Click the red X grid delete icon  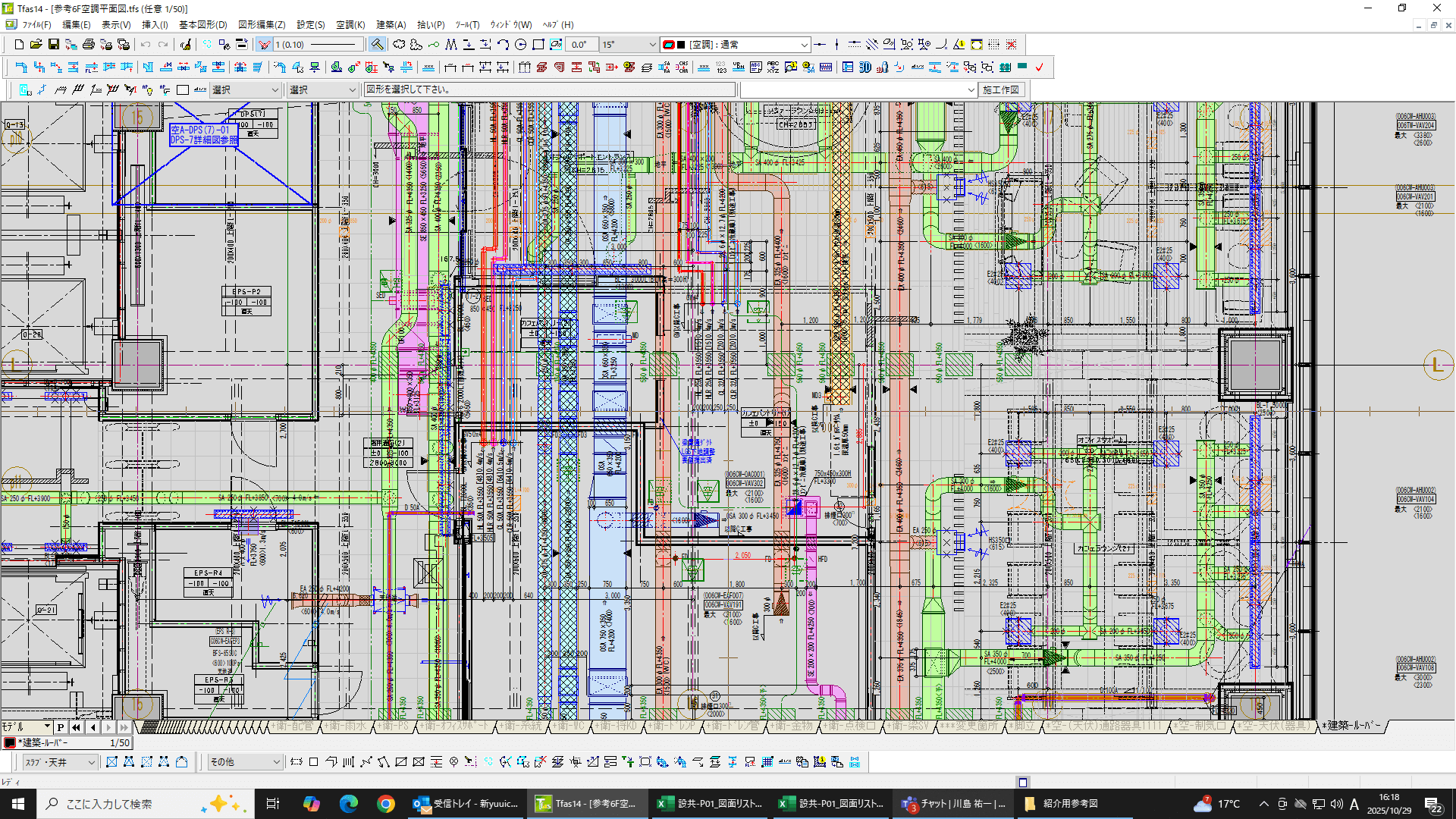point(1011,45)
